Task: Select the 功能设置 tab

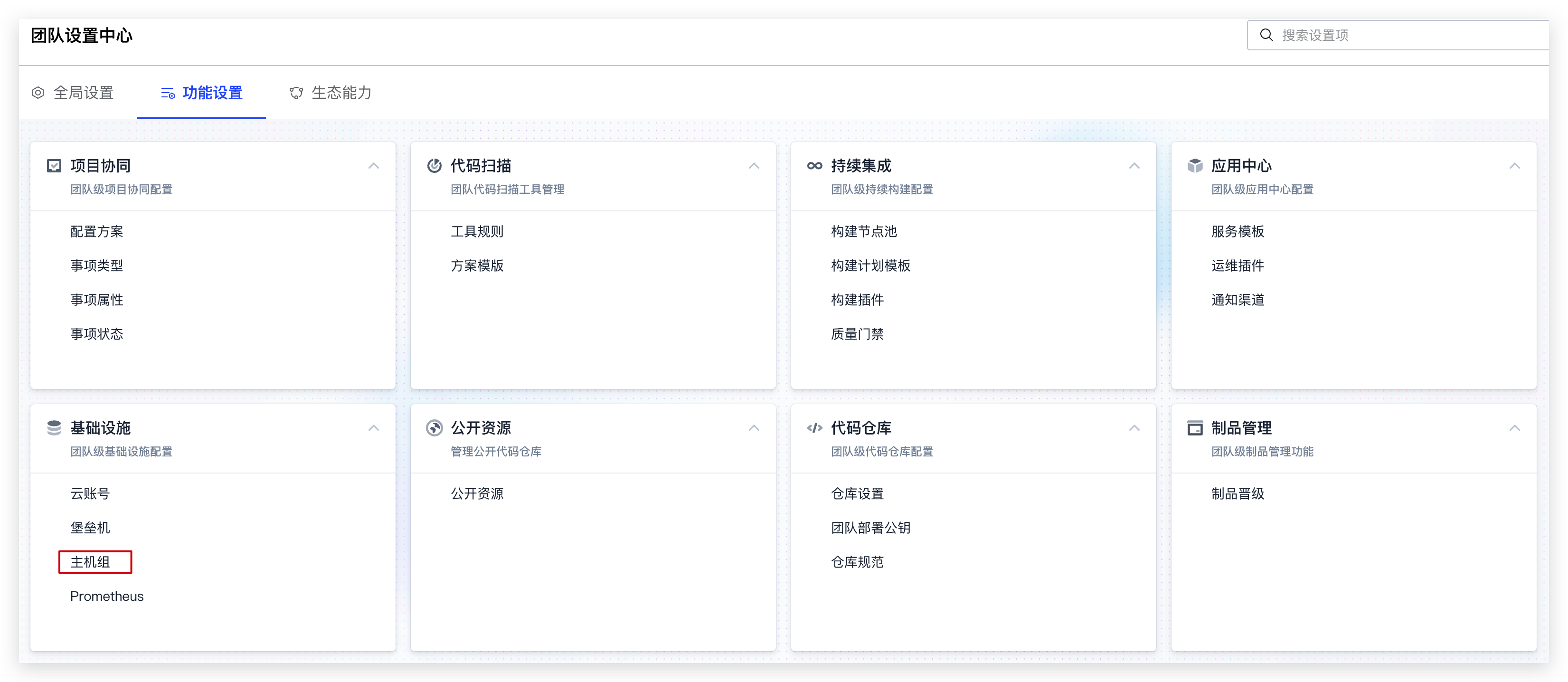Action: pyautogui.click(x=201, y=93)
